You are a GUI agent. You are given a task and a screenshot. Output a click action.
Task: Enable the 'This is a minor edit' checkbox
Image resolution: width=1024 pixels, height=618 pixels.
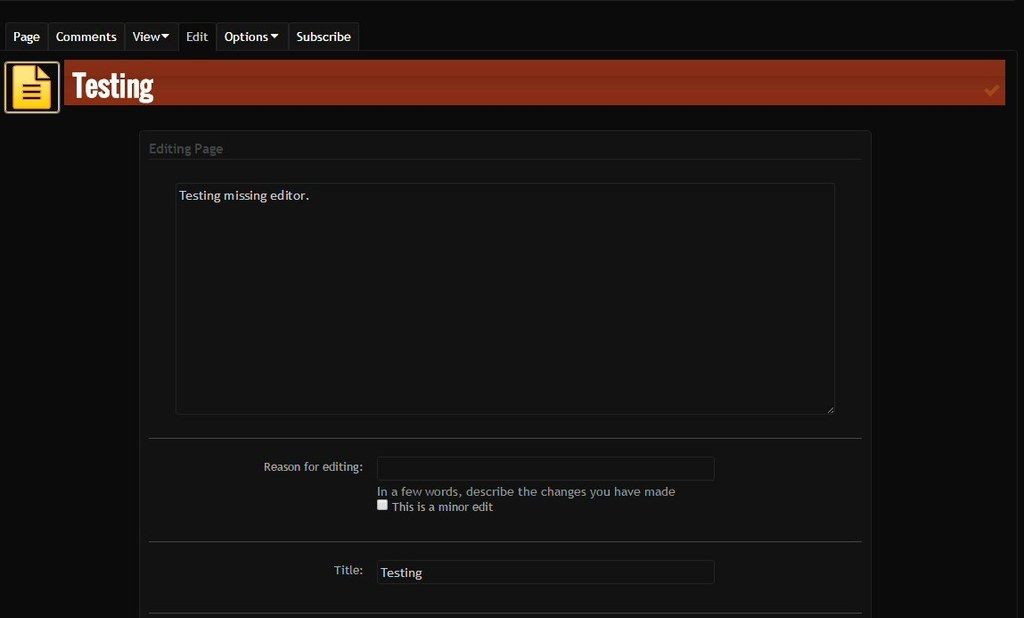click(382, 505)
